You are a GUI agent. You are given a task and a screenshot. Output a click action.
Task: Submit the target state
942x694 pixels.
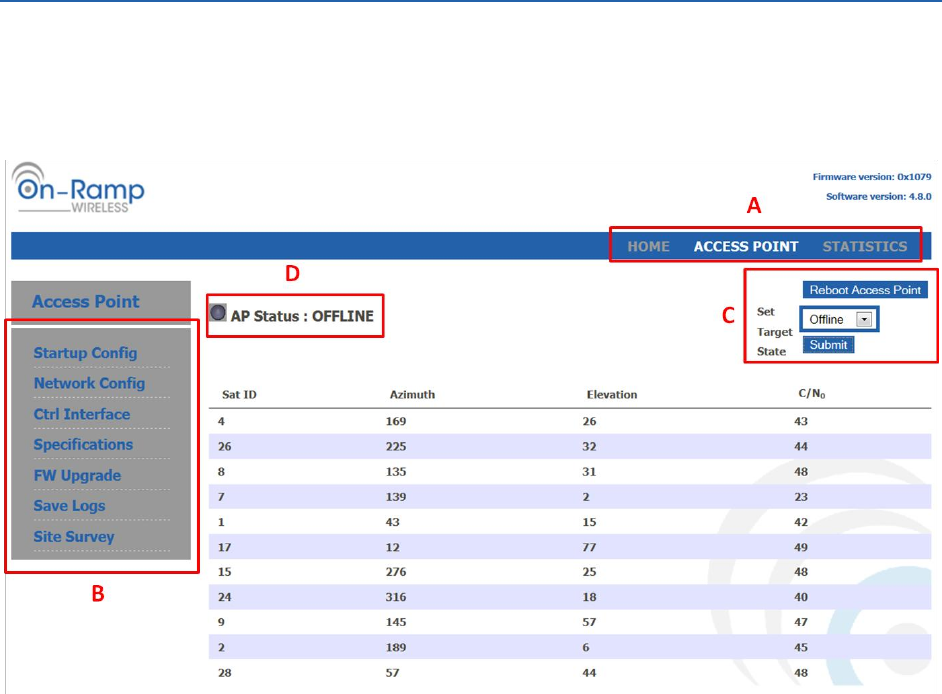coord(828,345)
